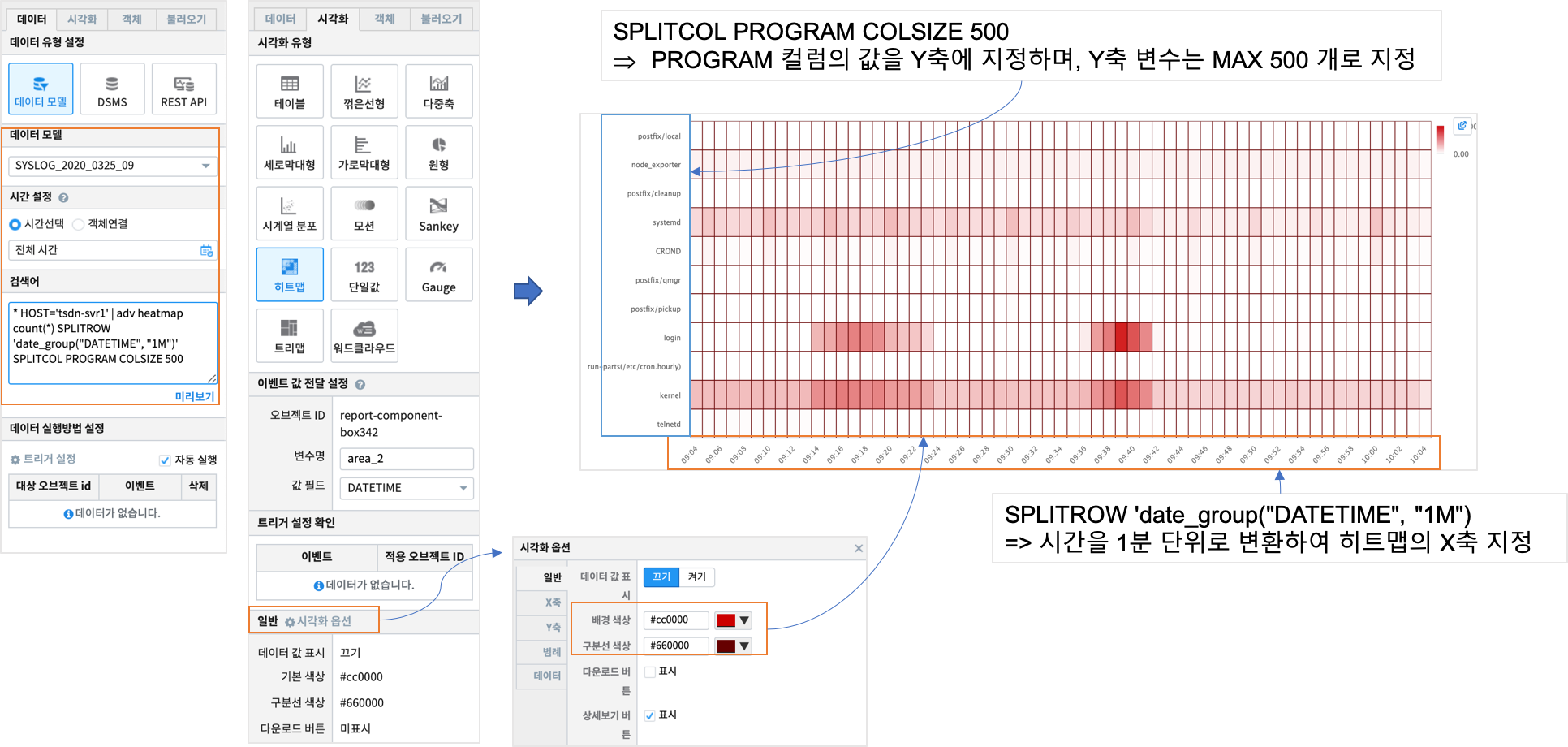The image size is (1568, 747).
Task: Click the kernel row label in heatmap
Action: point(670,395)
